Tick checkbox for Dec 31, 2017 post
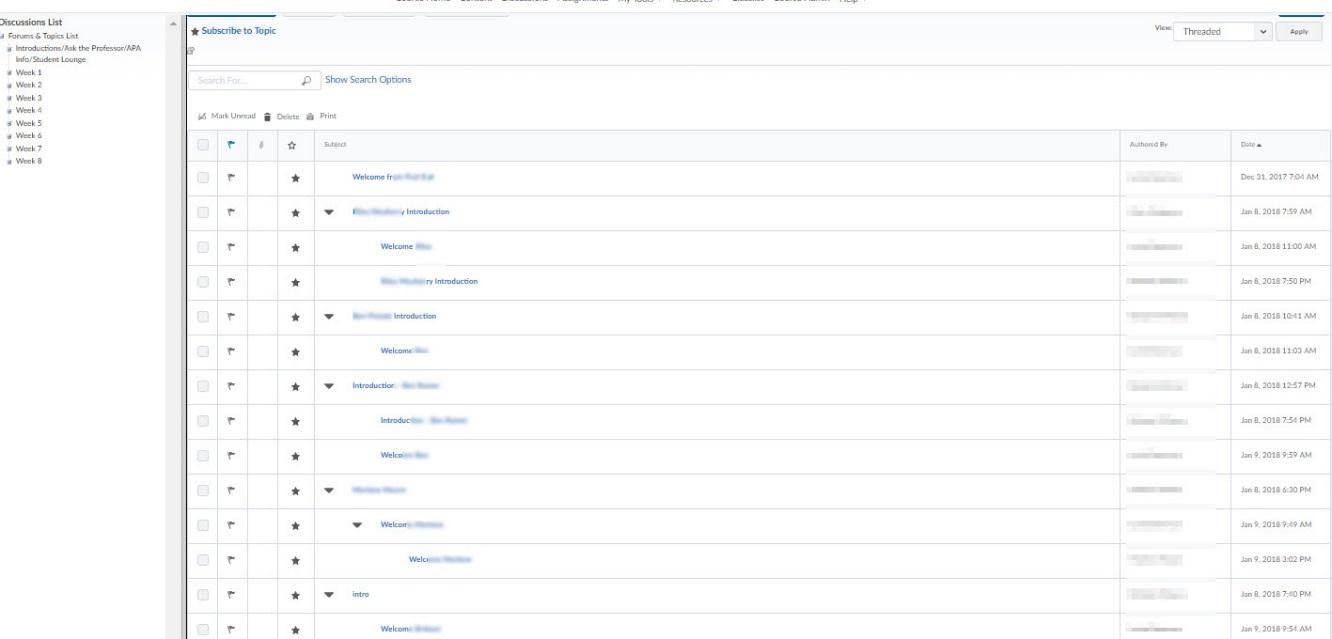This screenshot has height=639, width=1332. click(203, 178)
